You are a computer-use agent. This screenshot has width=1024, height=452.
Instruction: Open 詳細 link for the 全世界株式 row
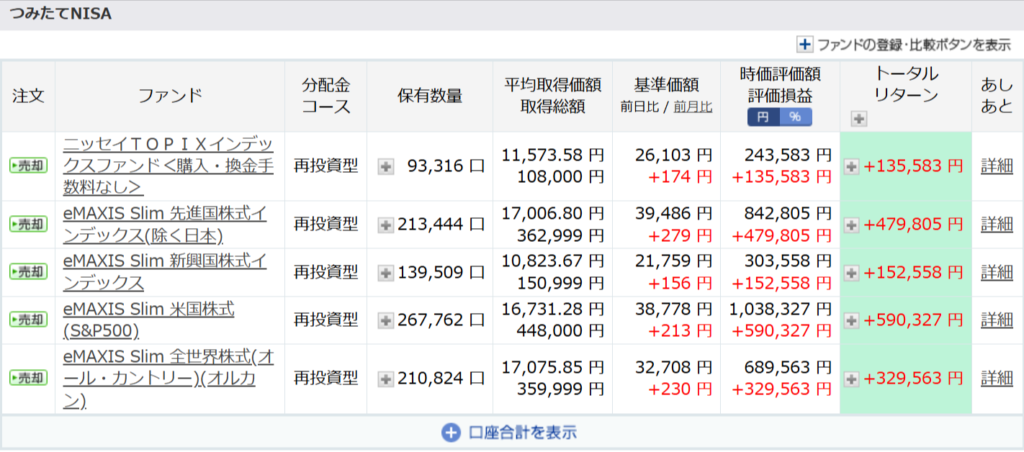coord(996,378)
